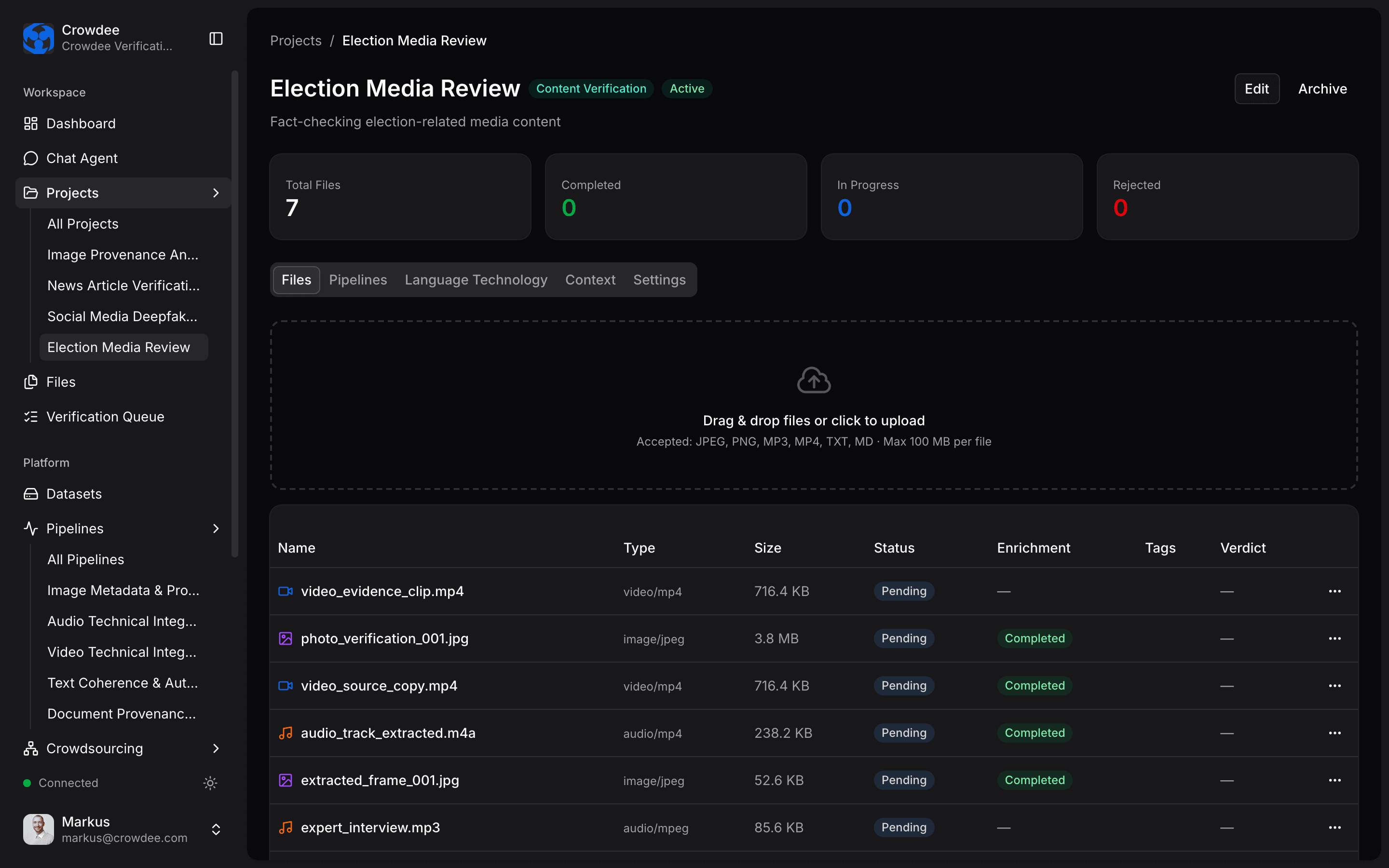Click the cloud upload icon
Image resolution: width=1389 pixels, height=868 pixels.
click(814, 380)
